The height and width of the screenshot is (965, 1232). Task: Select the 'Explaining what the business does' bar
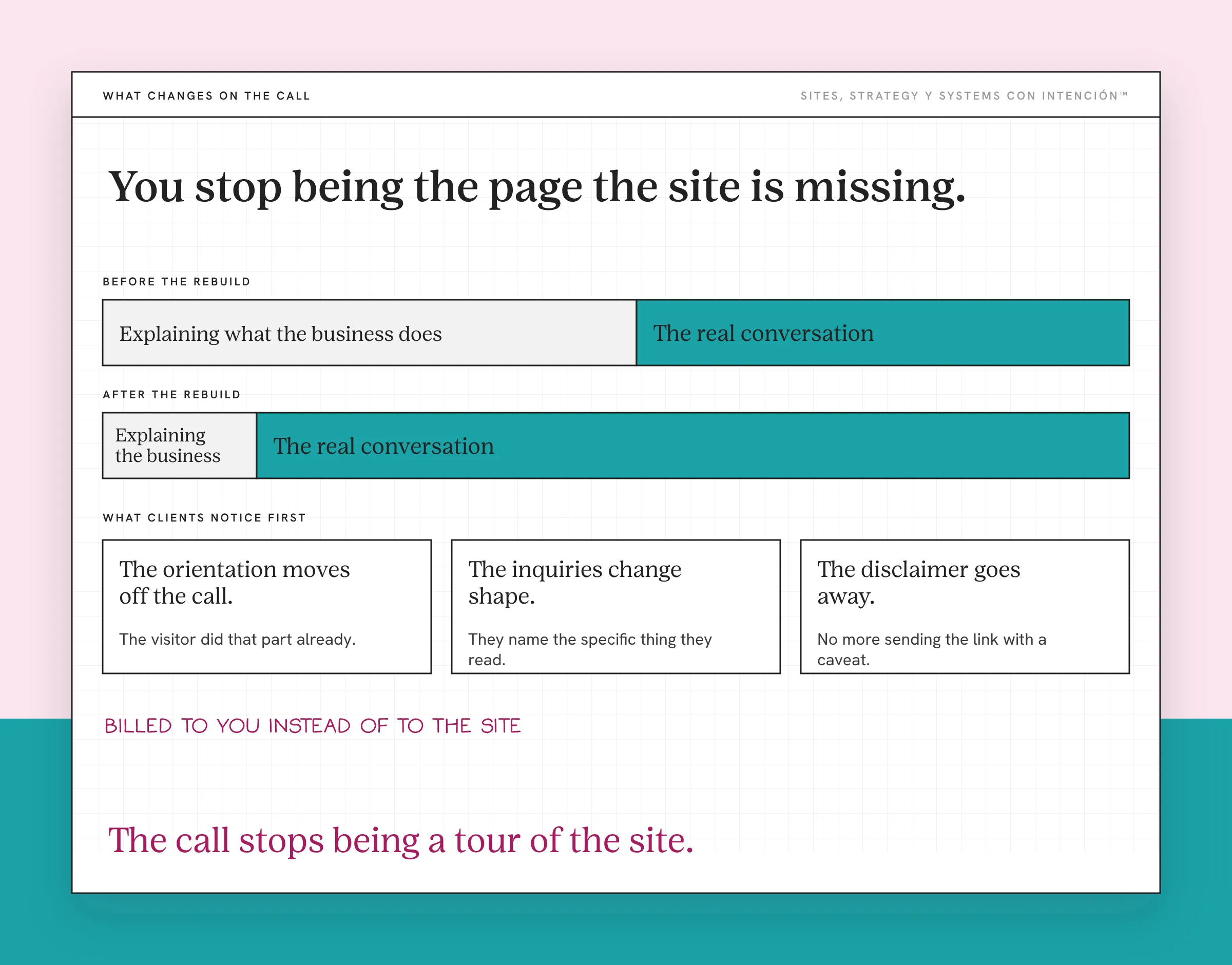pos(370,333)
